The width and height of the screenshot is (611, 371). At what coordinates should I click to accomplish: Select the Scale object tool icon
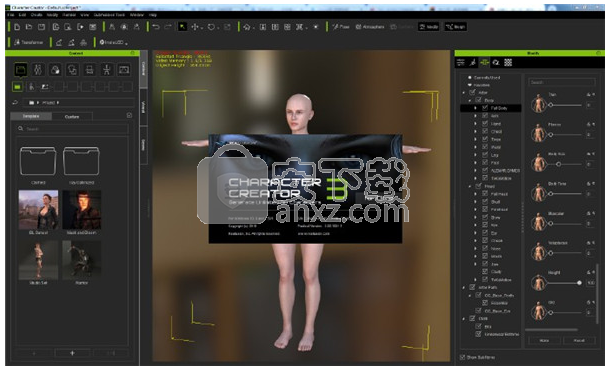point(227,27)
